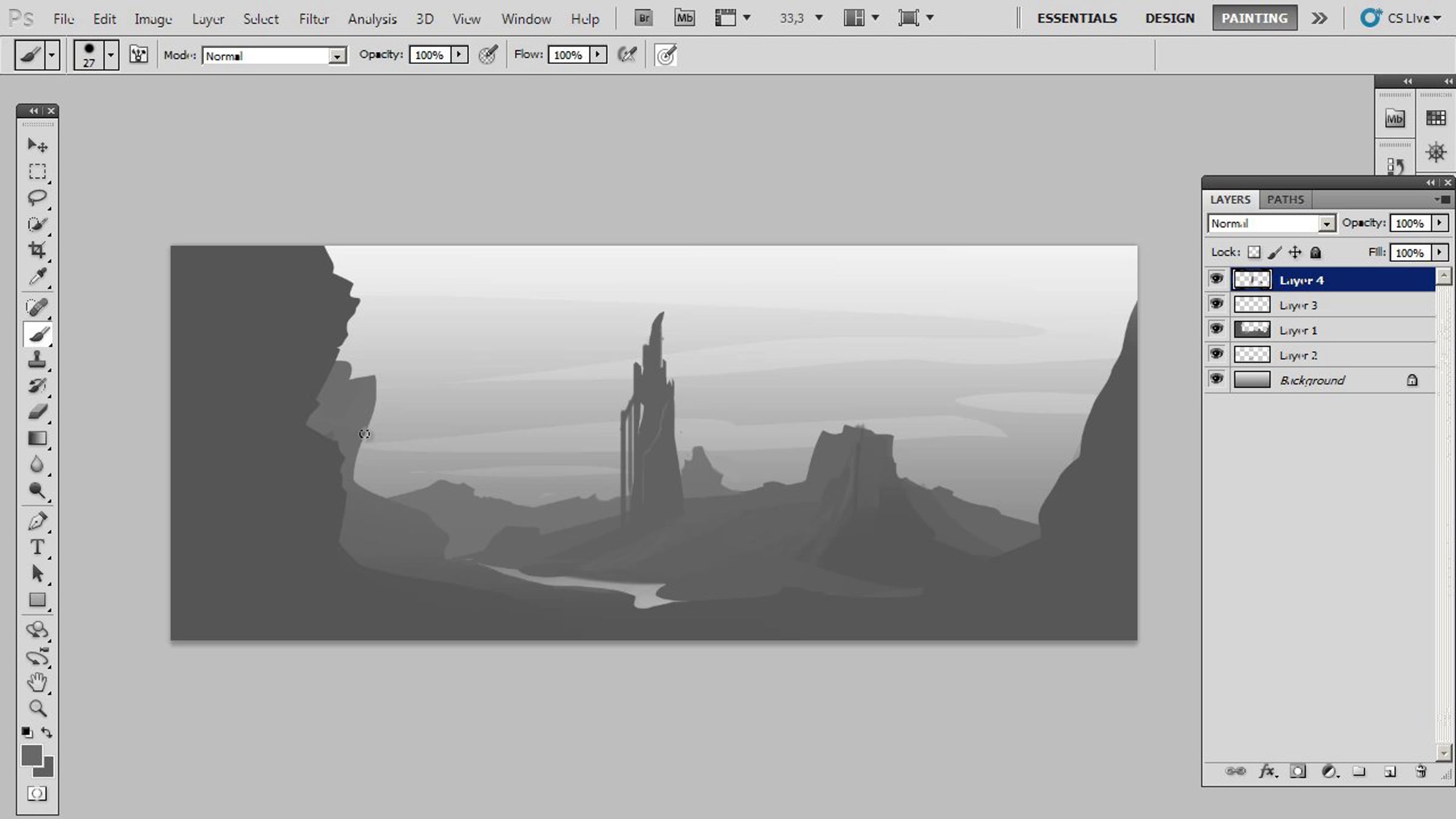Open the Filter menu
The height and width of the screenshot is (819, 1456).
point(314,19)
